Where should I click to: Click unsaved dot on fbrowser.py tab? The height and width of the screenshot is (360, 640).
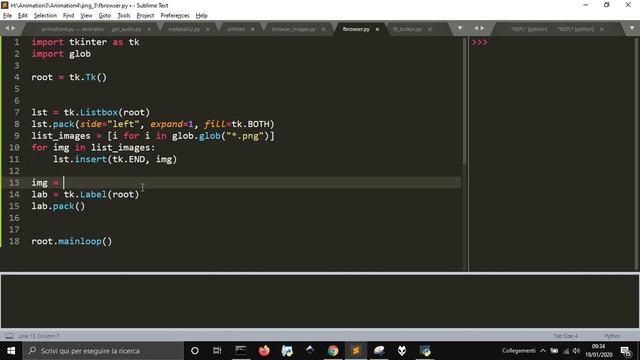[x=377, y=29]
